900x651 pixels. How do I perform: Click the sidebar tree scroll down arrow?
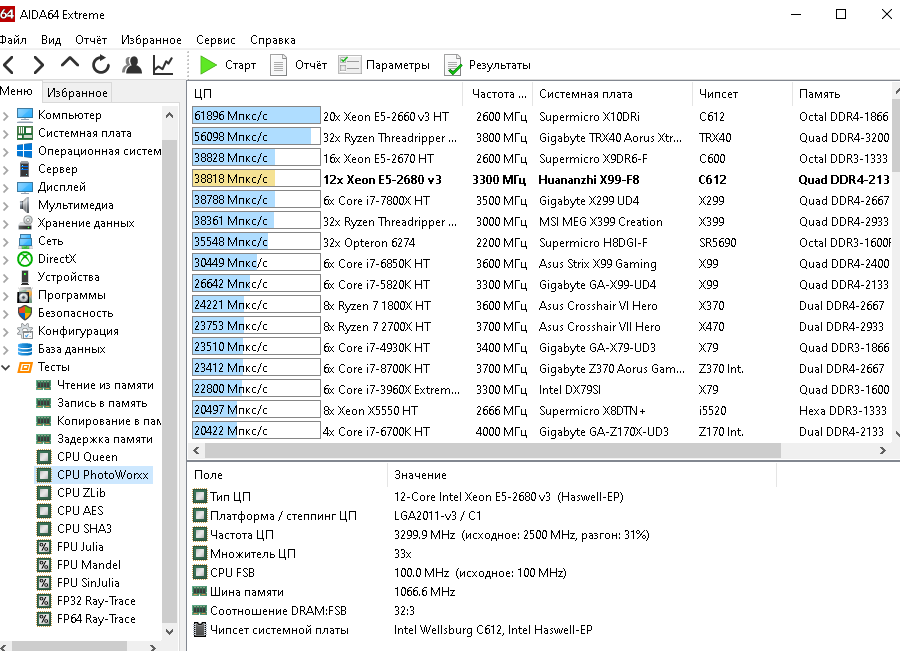[169, 631]
